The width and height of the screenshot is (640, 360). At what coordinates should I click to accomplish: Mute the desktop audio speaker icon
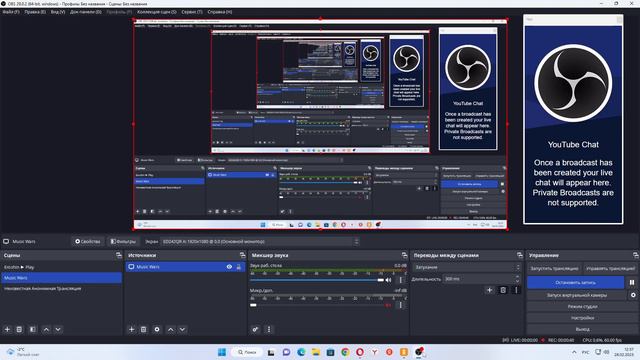click(389, 280)
